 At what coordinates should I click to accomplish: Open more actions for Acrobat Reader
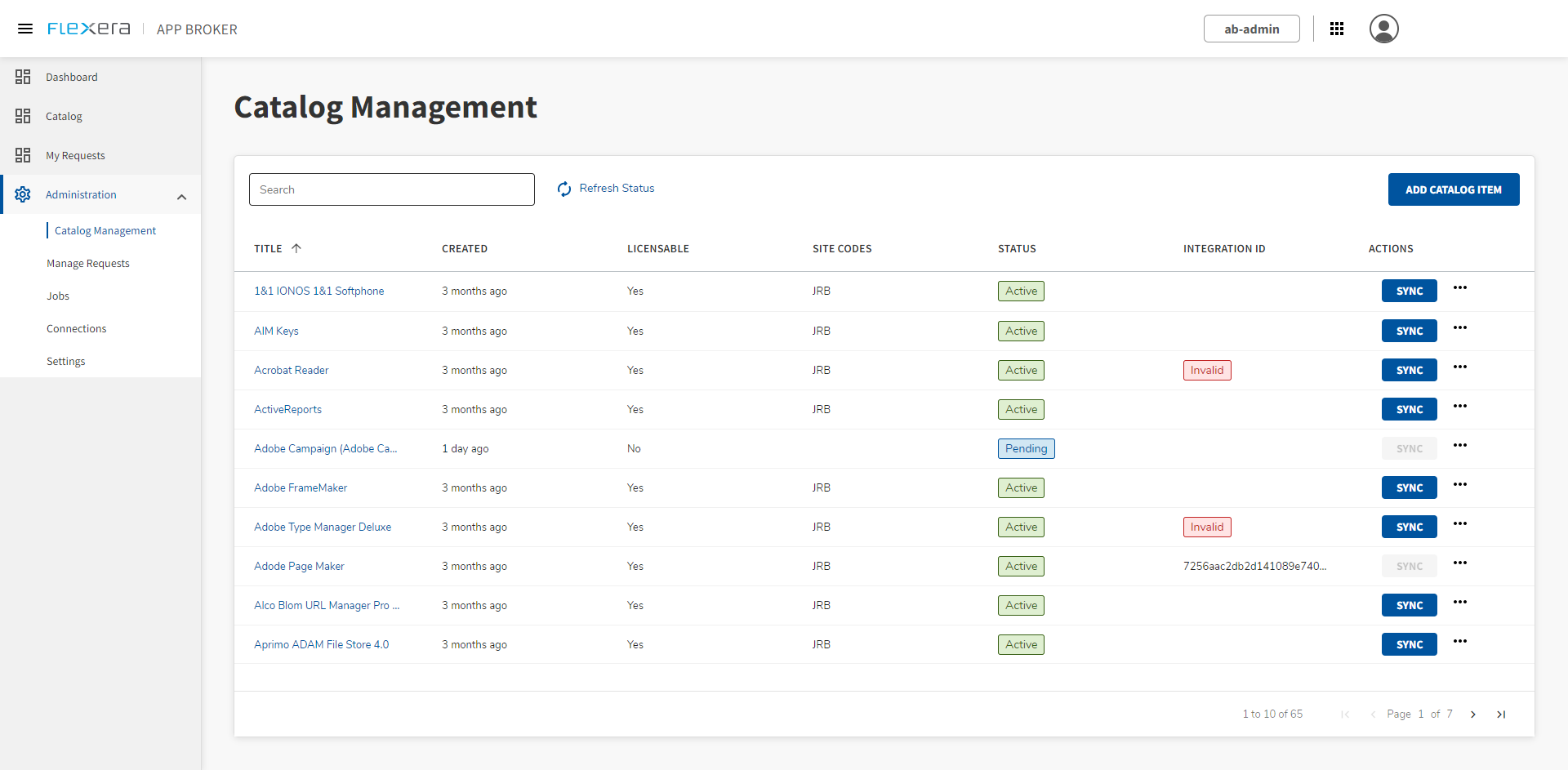1460,367
